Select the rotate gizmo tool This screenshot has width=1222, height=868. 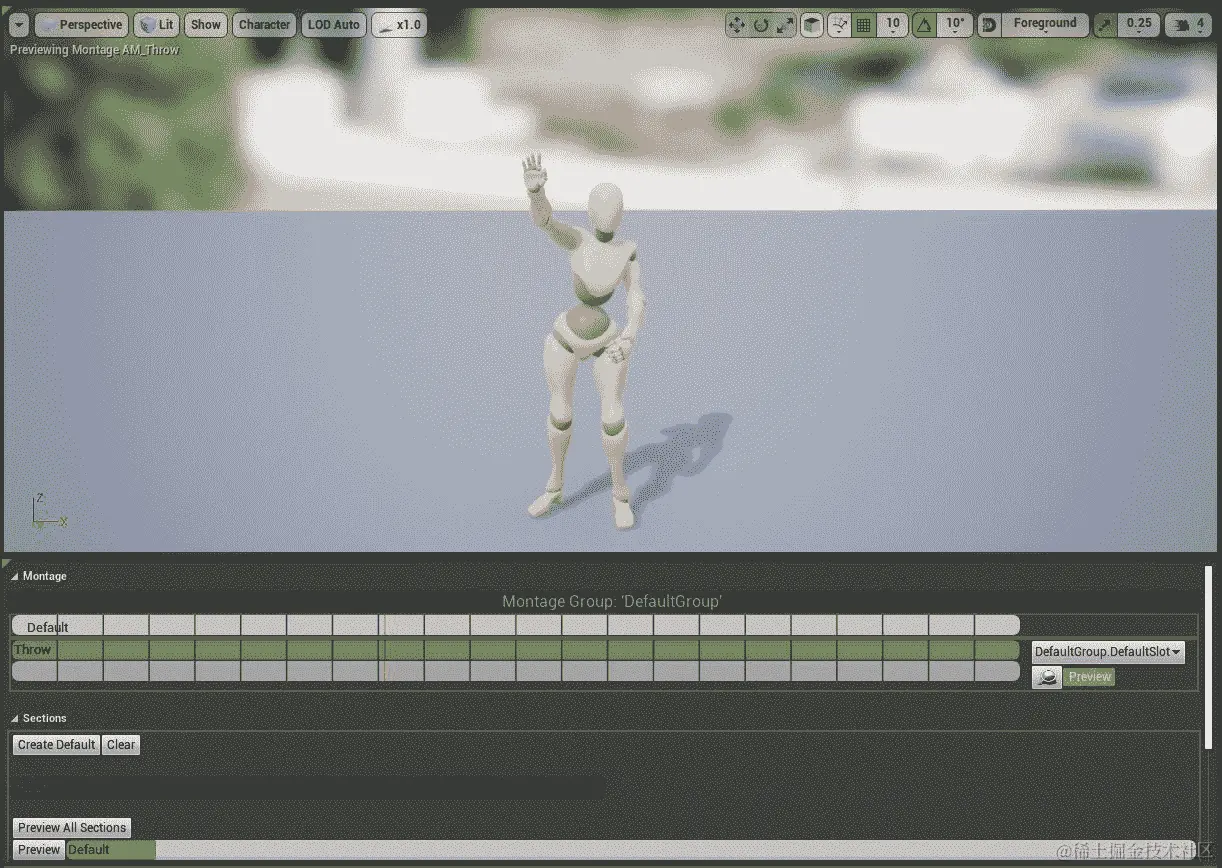coord(761,25)
